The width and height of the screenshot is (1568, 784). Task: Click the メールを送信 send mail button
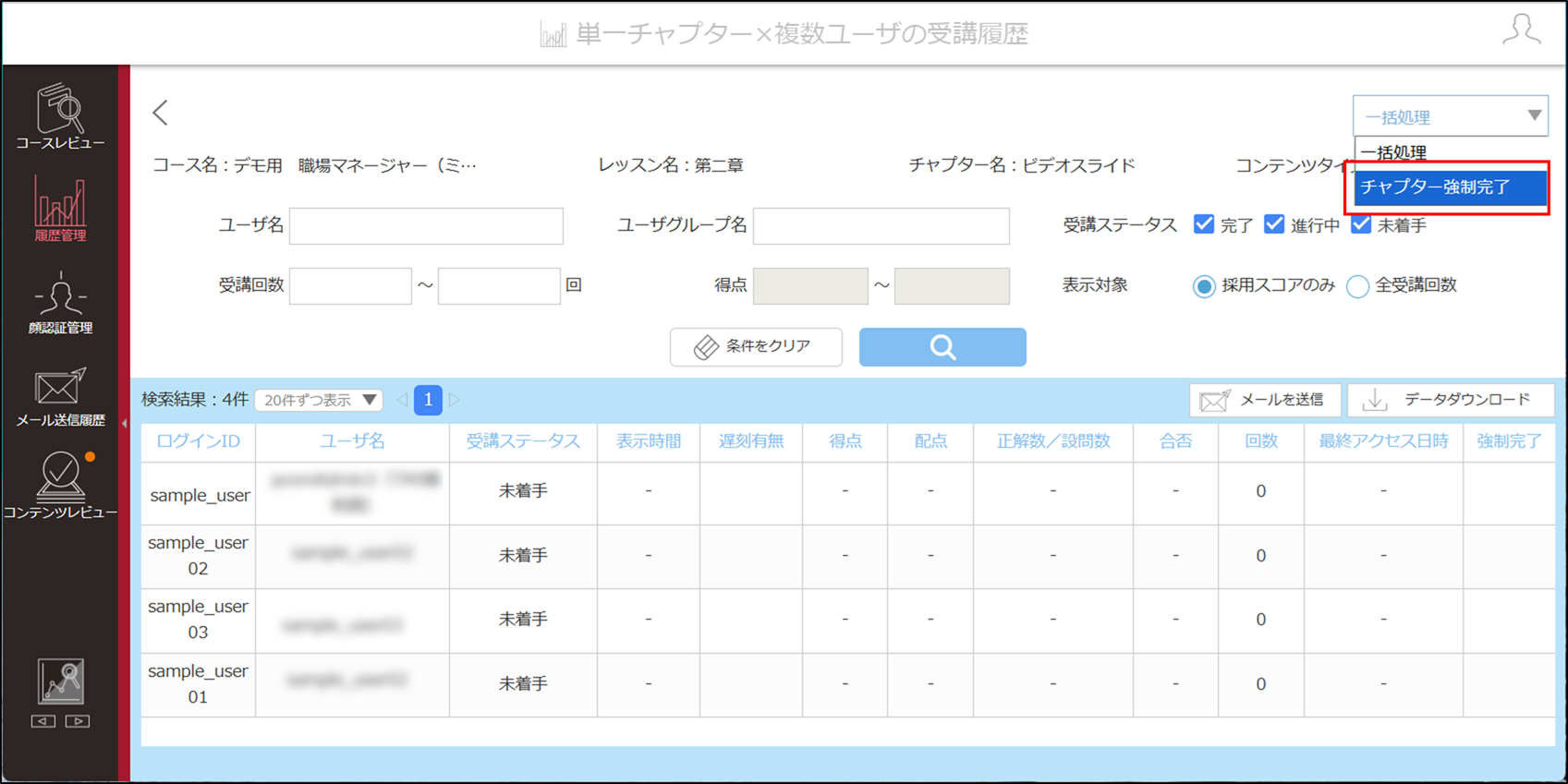pyautogui.click(x=1265, y=400)
